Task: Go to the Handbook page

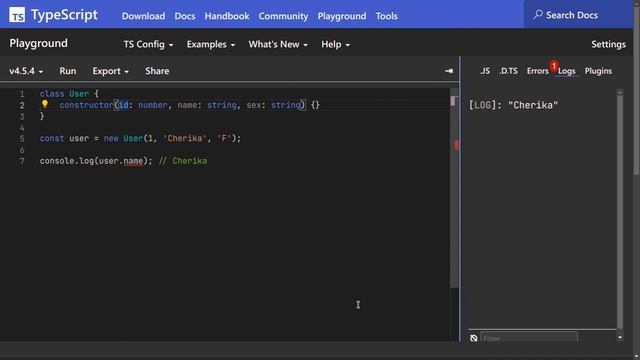Action: (227, 16)
